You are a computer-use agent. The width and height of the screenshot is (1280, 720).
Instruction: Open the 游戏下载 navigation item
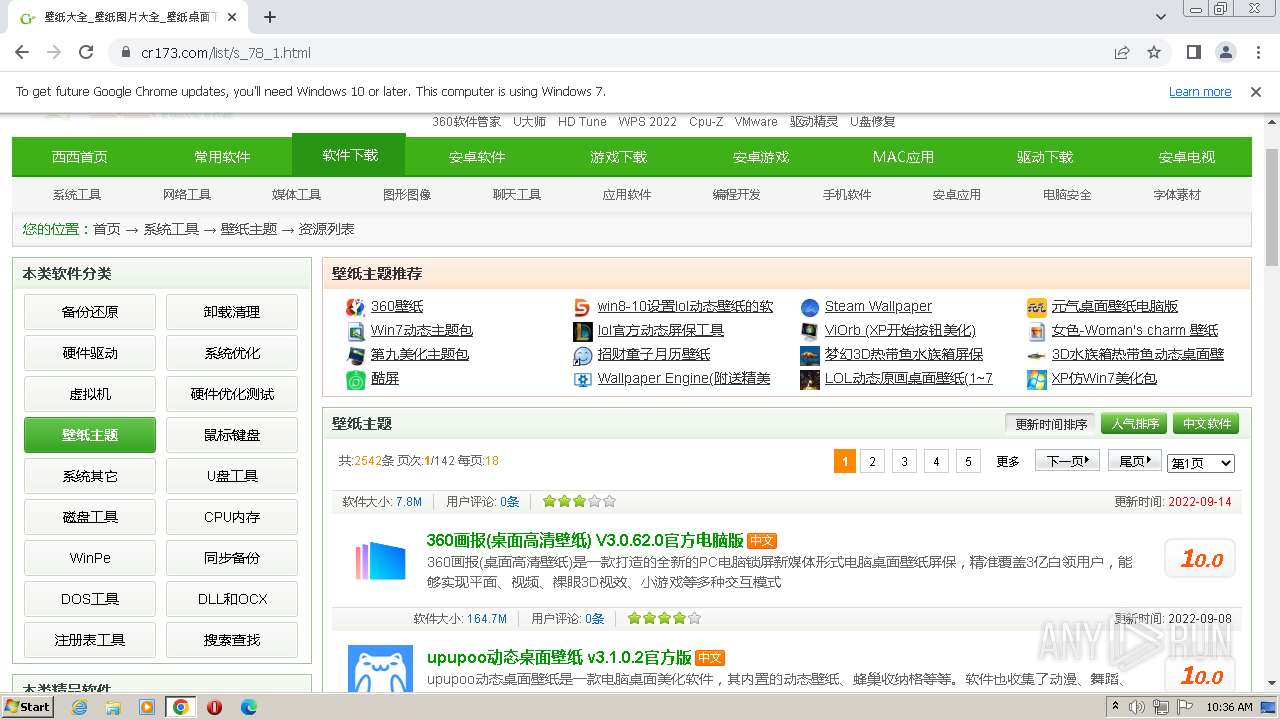coord(619,157)
